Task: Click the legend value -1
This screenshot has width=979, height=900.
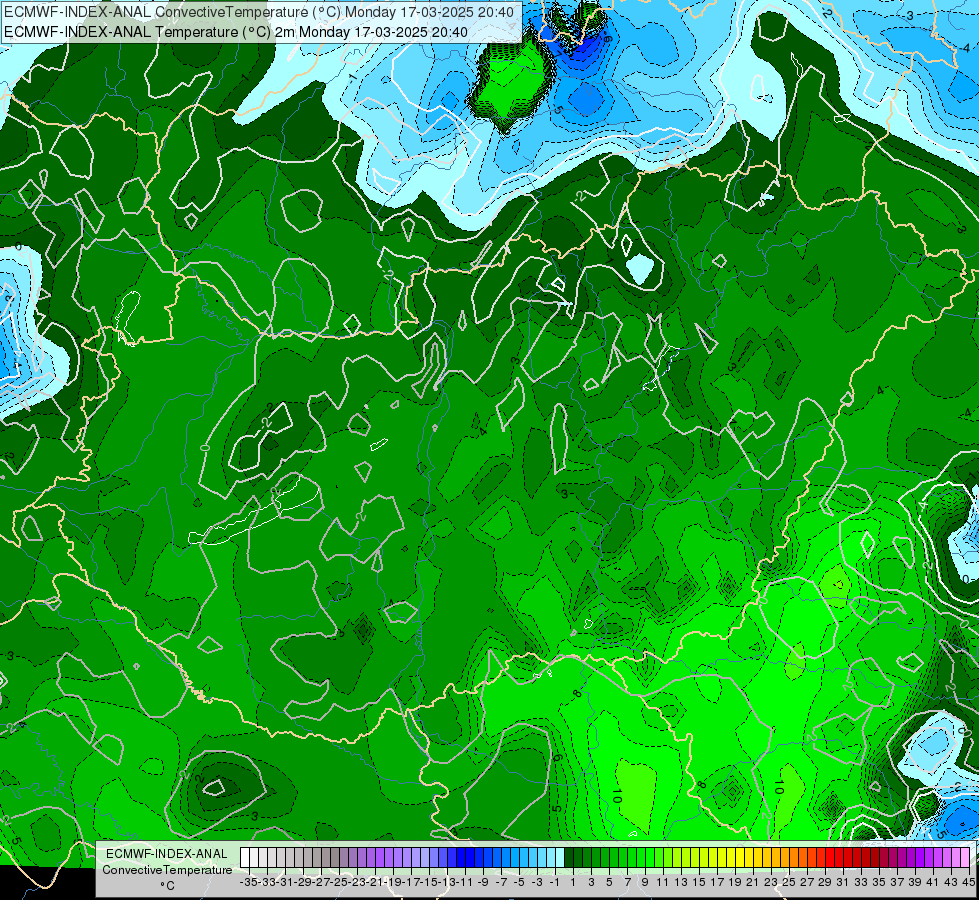Action: [x=555, y=882]
